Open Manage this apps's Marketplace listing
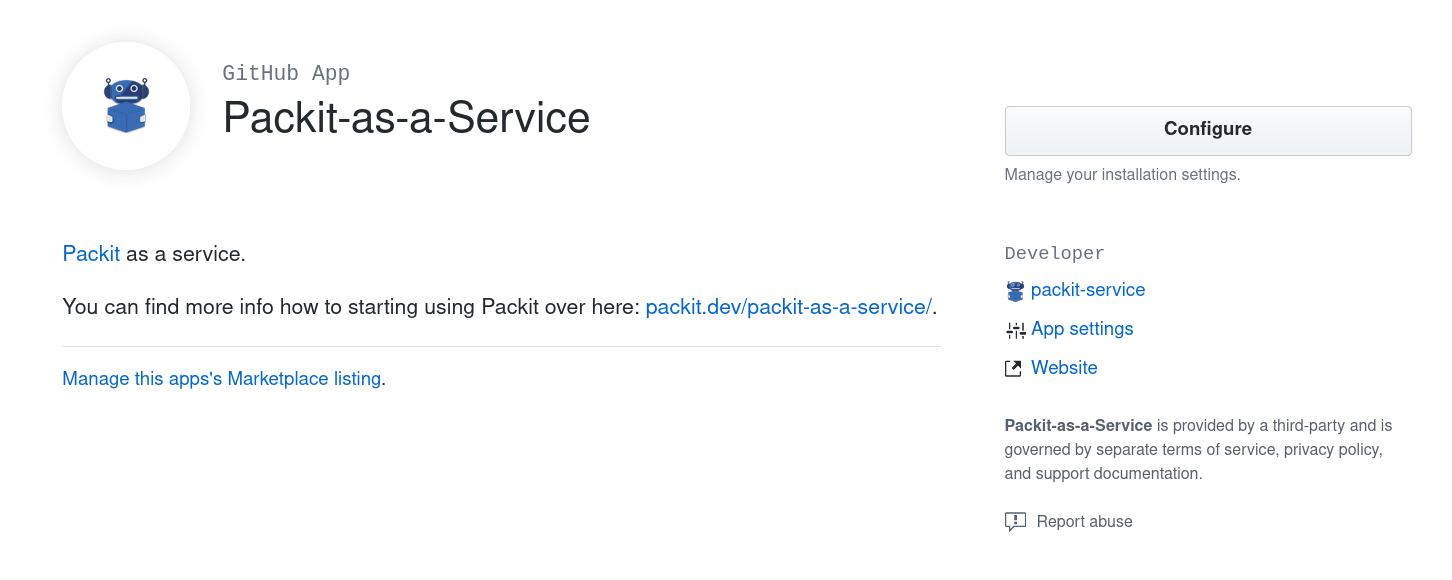 coord(221,379)
